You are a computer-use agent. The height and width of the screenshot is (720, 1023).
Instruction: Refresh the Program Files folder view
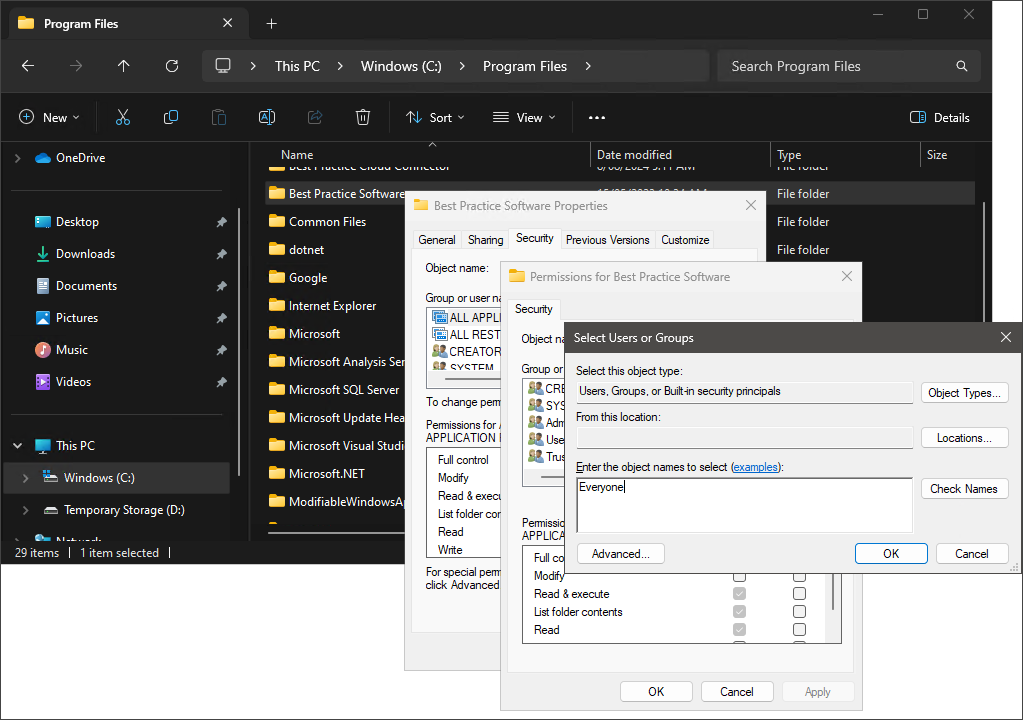pyautogui.click(x=172, y=66)
